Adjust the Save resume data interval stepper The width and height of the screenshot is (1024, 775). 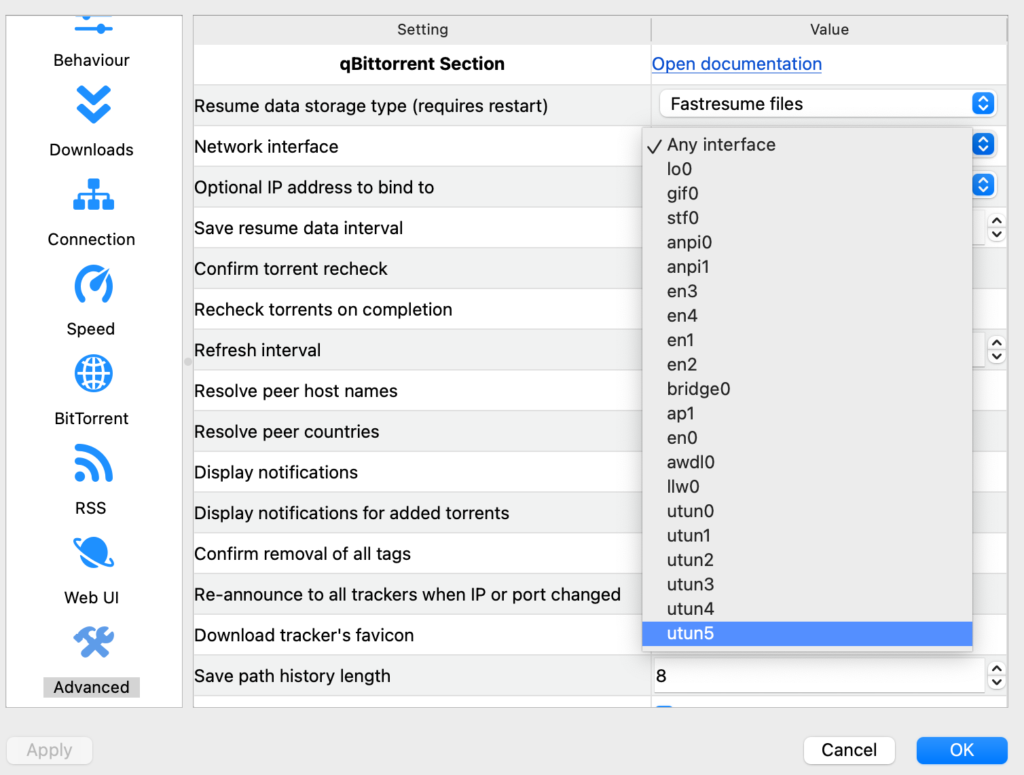tap(997, 227)
